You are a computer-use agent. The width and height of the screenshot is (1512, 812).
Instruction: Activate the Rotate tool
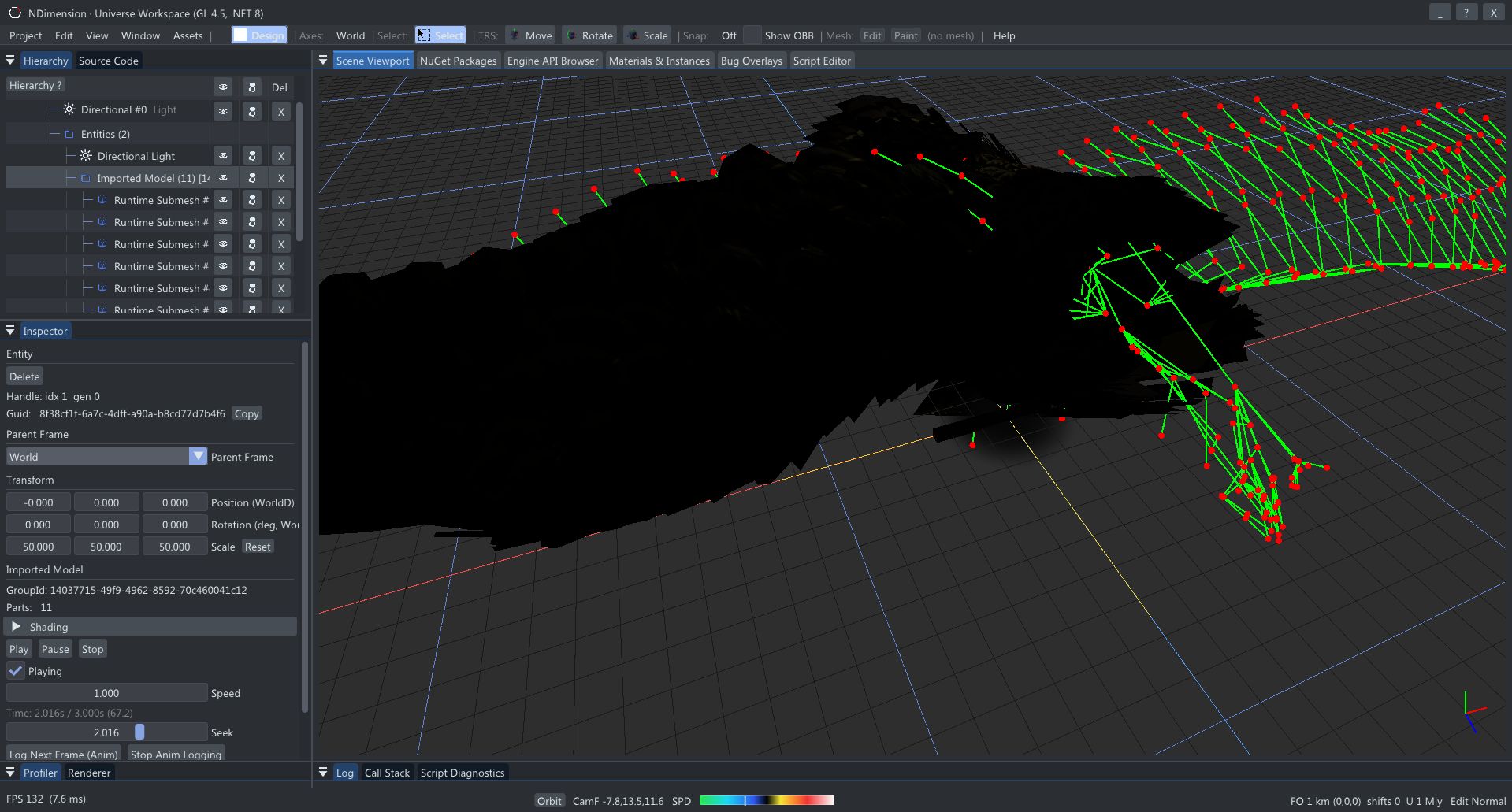click(588, 35)
